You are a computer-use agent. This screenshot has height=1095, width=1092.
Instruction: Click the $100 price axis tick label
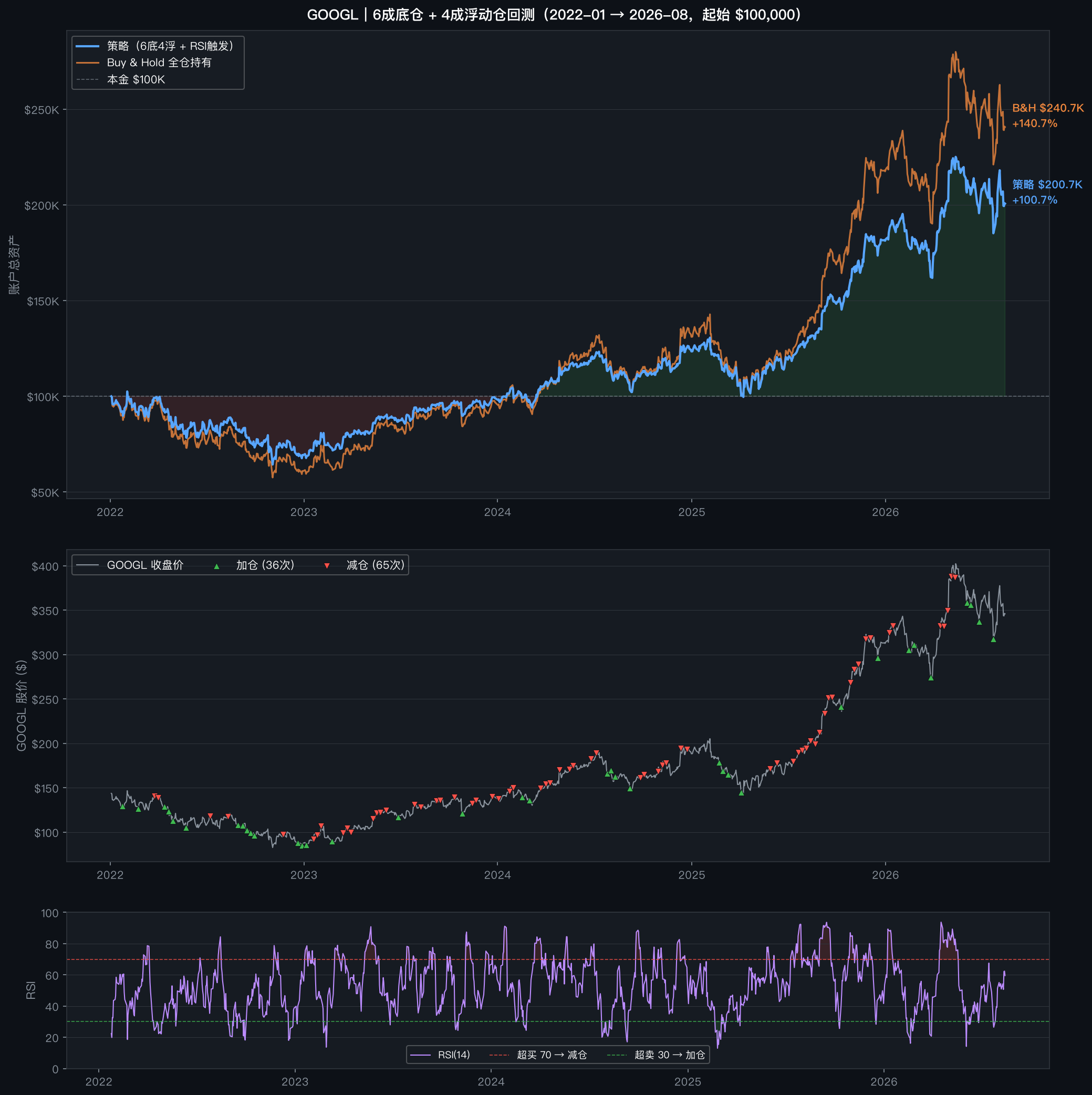pos(46,833)
